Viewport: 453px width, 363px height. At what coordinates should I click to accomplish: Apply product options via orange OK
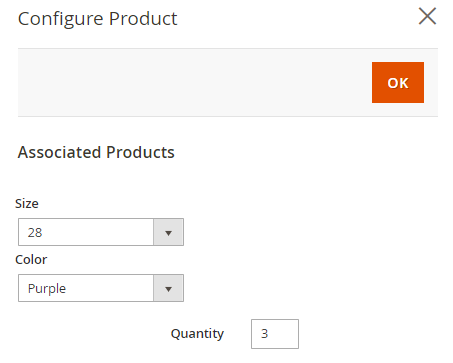coord(398,82)
